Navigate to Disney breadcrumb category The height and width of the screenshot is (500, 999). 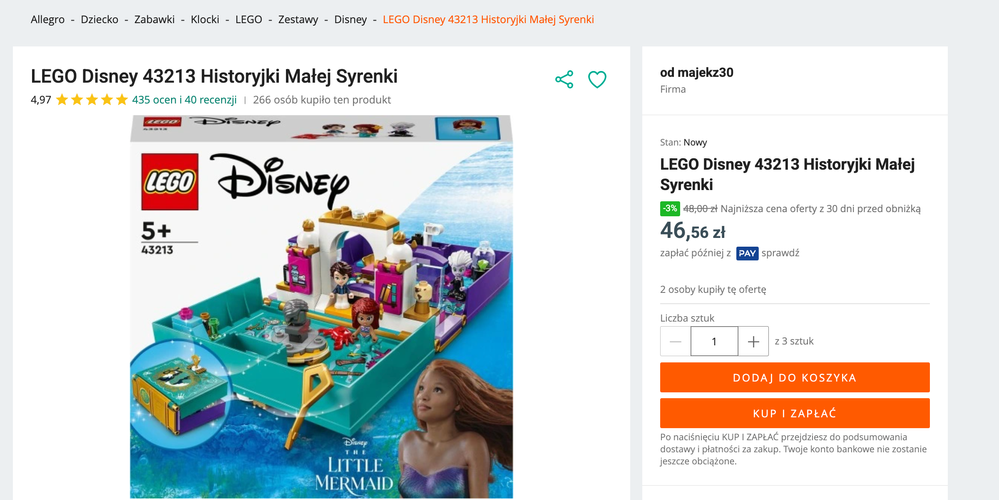pyautogui.click(x=350, y=20)
